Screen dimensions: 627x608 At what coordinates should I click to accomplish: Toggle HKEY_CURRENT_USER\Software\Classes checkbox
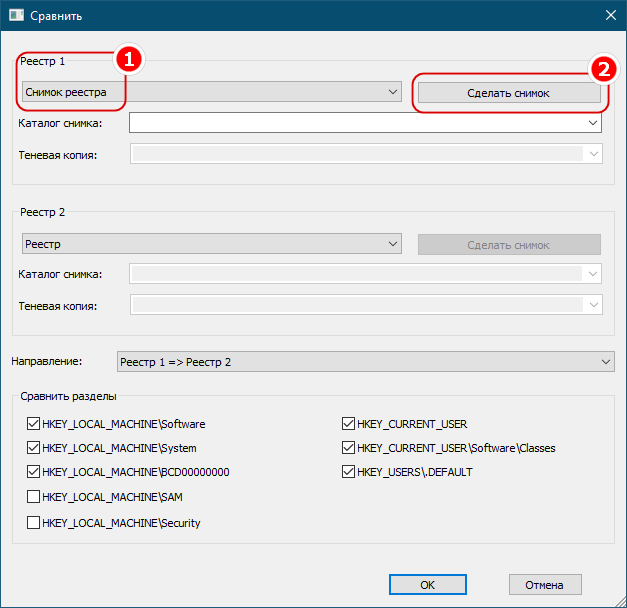pos(348,448)
